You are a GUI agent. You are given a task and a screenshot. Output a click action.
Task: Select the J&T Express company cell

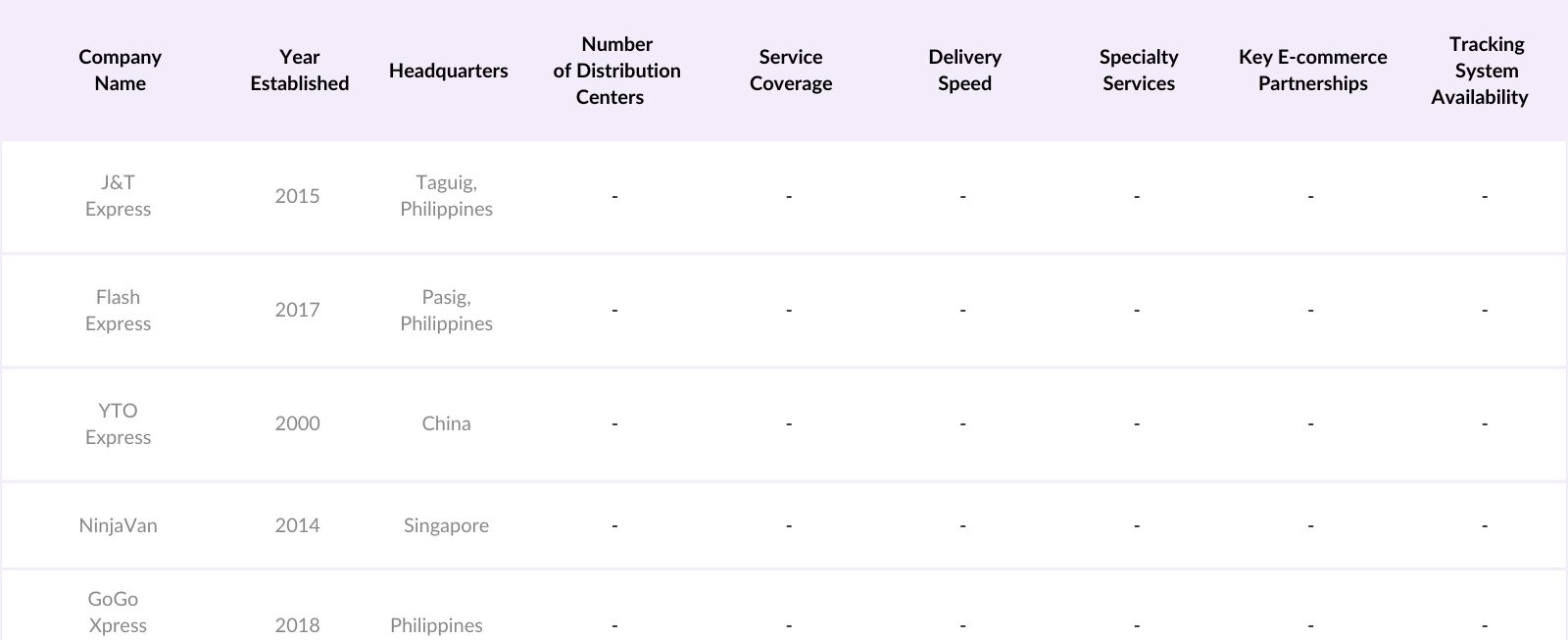tap(118, 196)
